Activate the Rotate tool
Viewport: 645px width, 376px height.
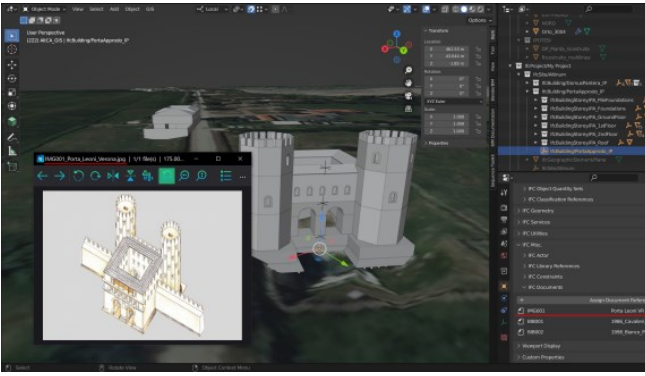[12, 78]
